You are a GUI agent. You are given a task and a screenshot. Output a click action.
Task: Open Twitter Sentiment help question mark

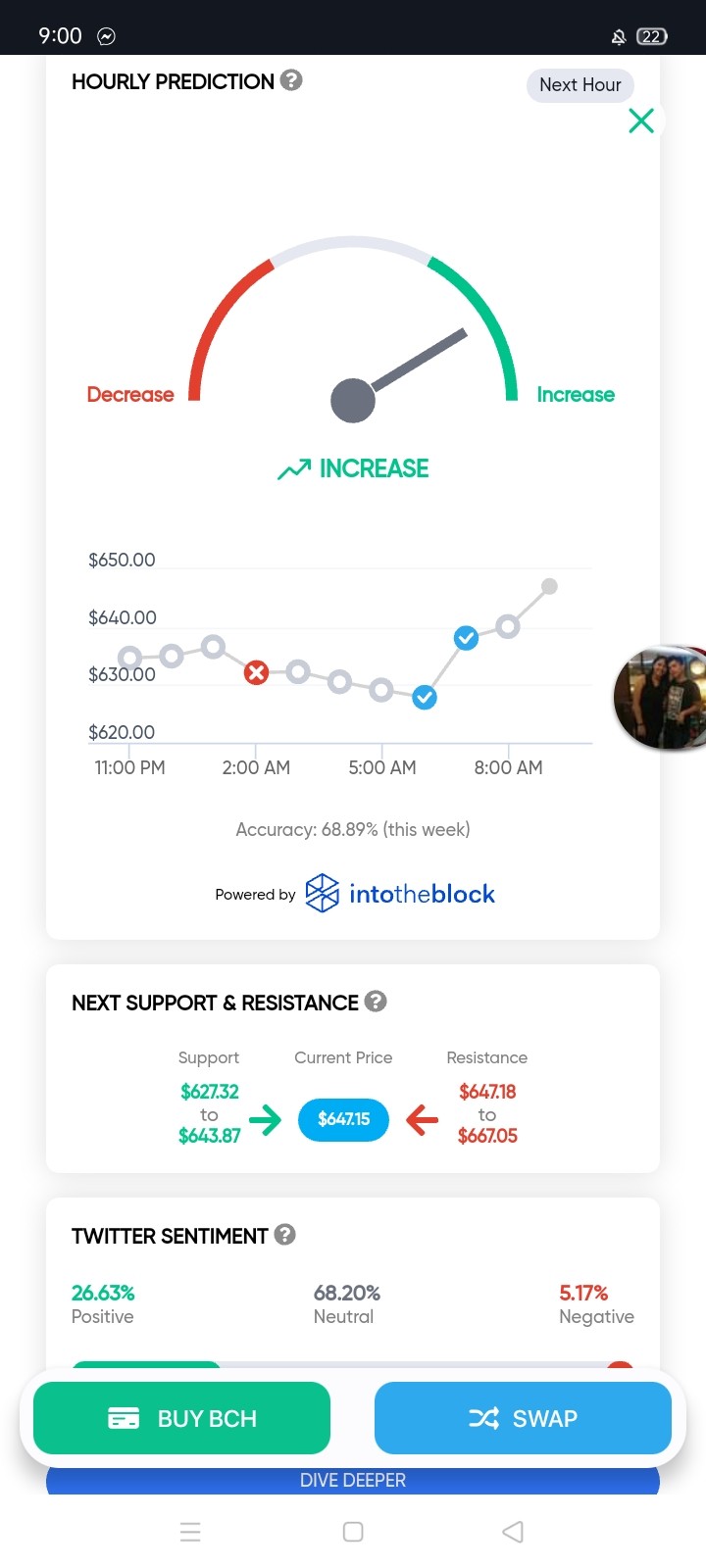tap(285, 1235)
